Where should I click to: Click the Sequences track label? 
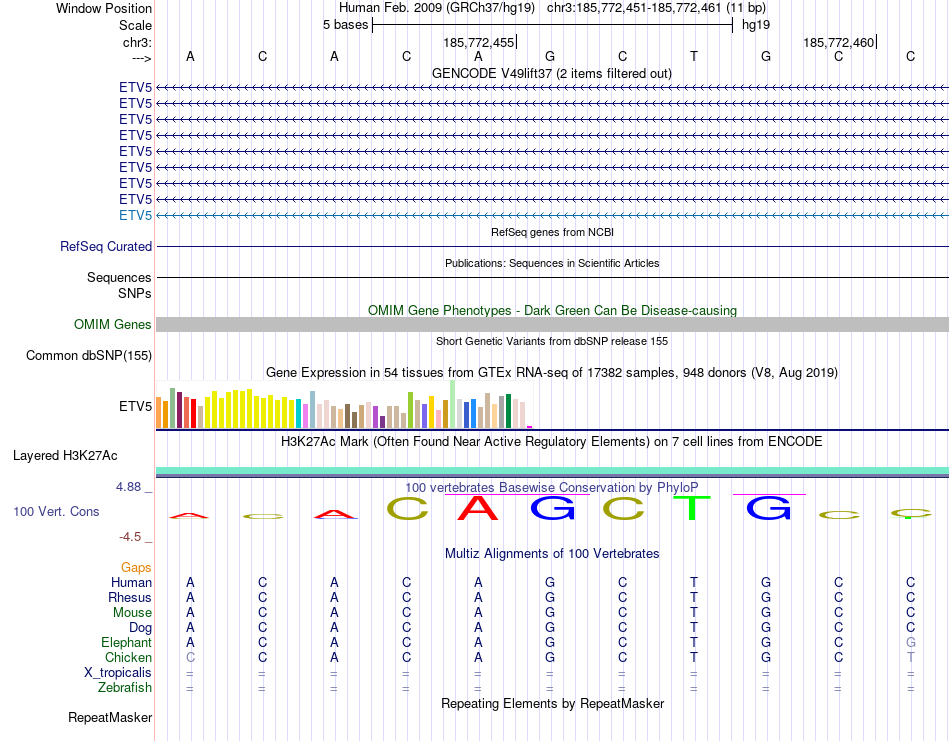click(x=119, y=277)
